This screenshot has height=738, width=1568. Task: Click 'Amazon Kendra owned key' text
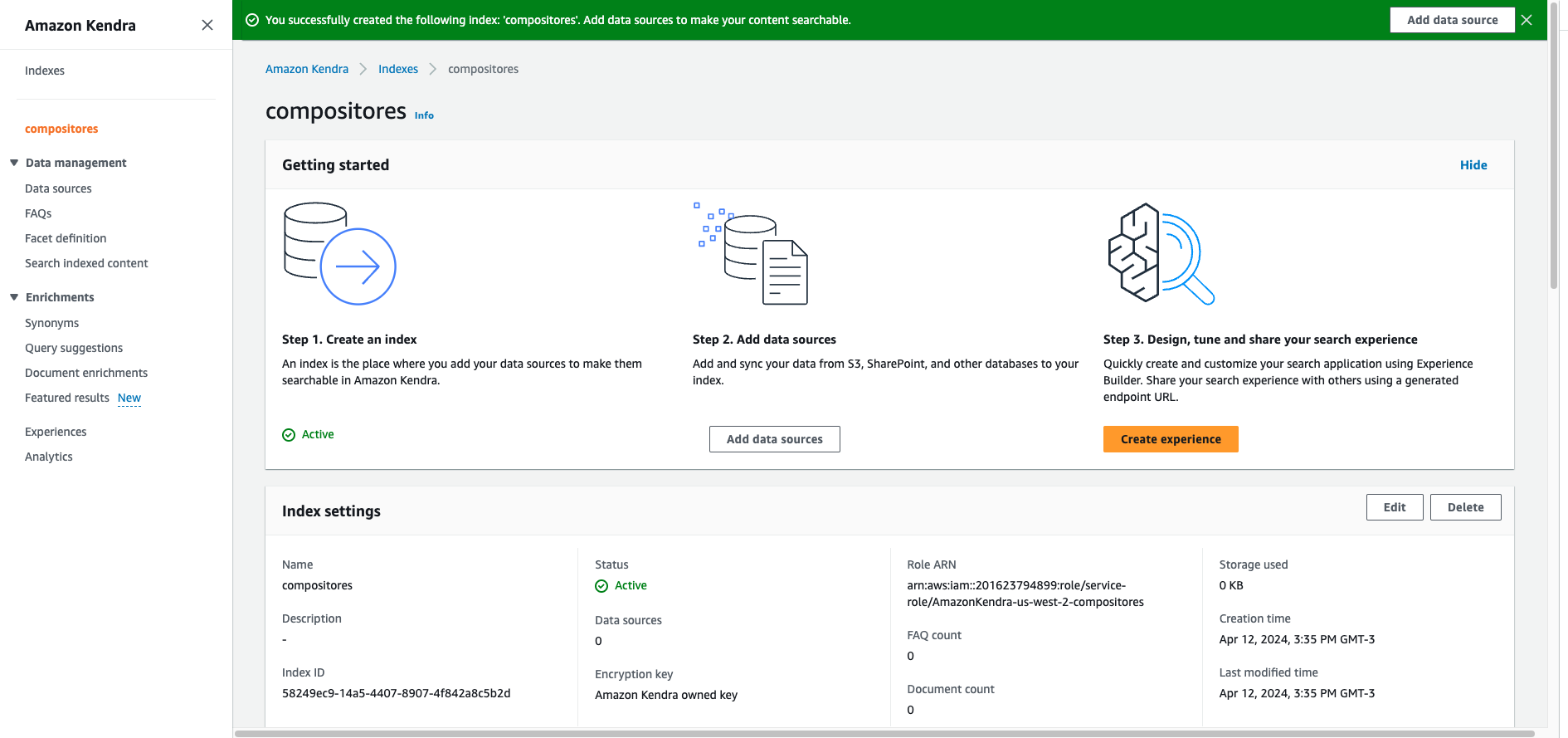pyautogui.click(x=666, y=695)
